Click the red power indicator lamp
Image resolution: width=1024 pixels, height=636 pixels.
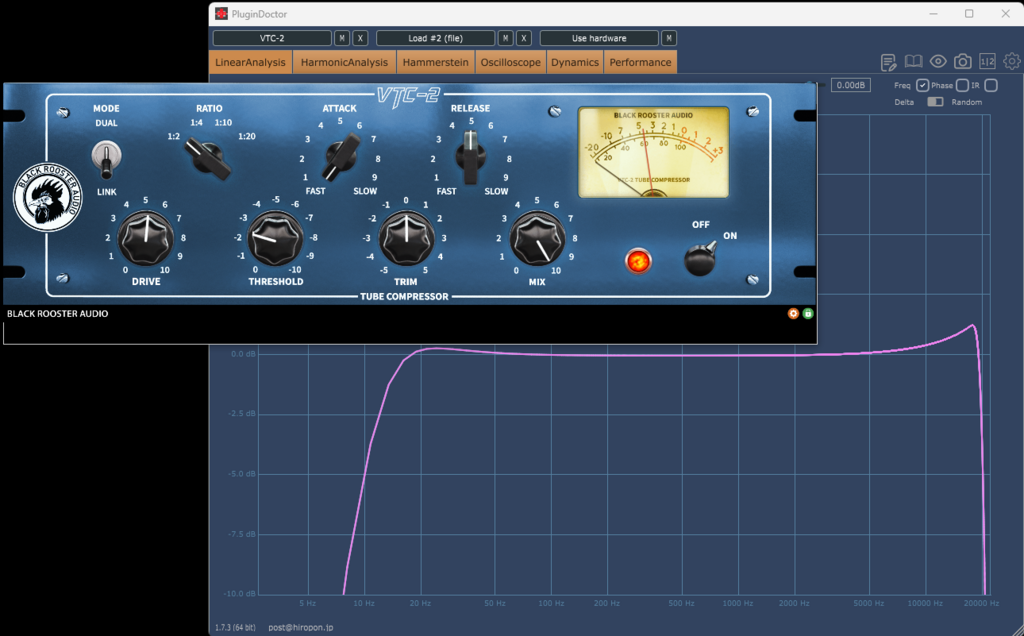click(638, 261)
